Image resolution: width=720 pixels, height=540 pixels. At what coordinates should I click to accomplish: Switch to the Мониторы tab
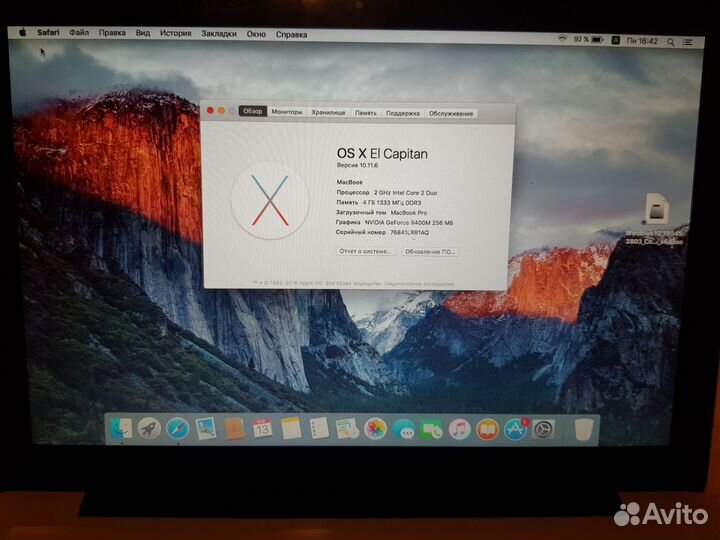(x=287, y=112)
